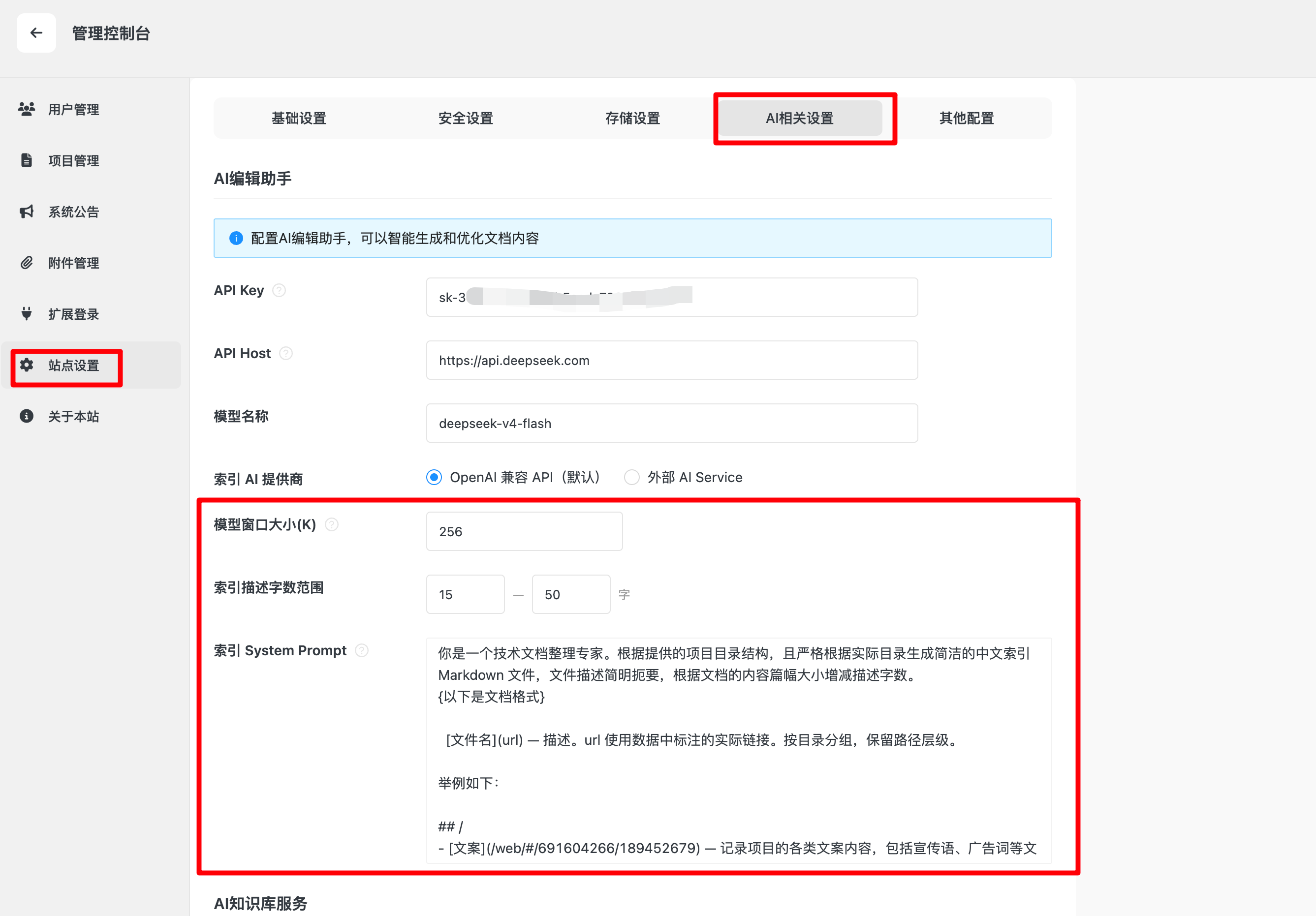Screen dimensions: 1316x916
Task: Open 系统公告 in the sidebar
Action: click(x=92, y=212)
